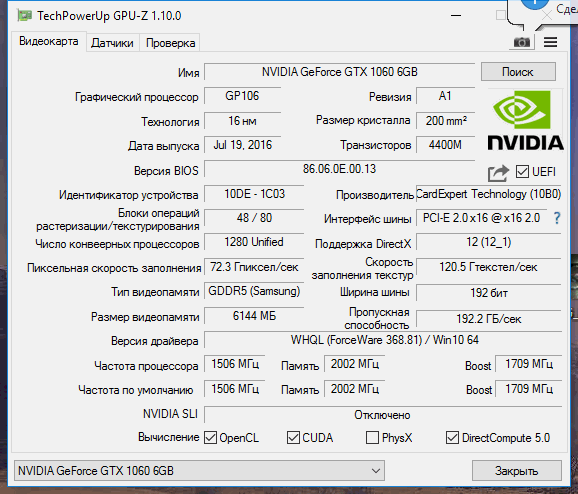Switch to the Датчики tab
This screenshot has width=578, height=494.
(112, 43)
